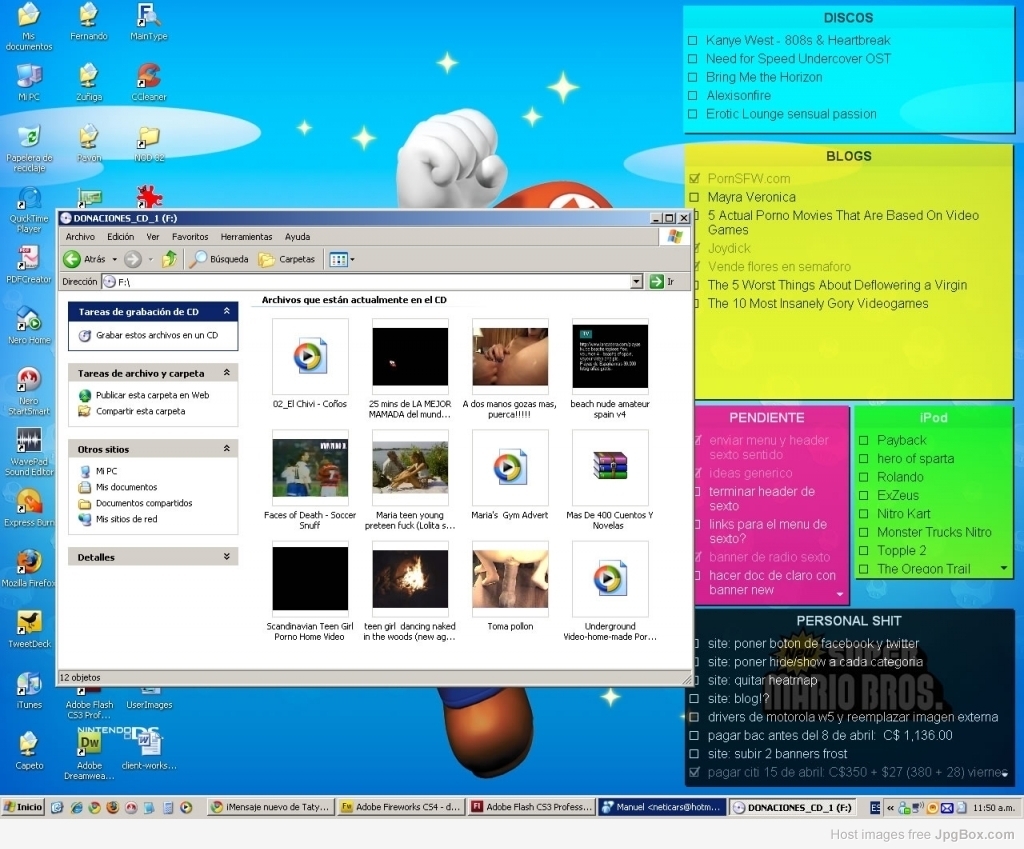
Task: Open the MainType desktop icon
Action: click(148, 22)
